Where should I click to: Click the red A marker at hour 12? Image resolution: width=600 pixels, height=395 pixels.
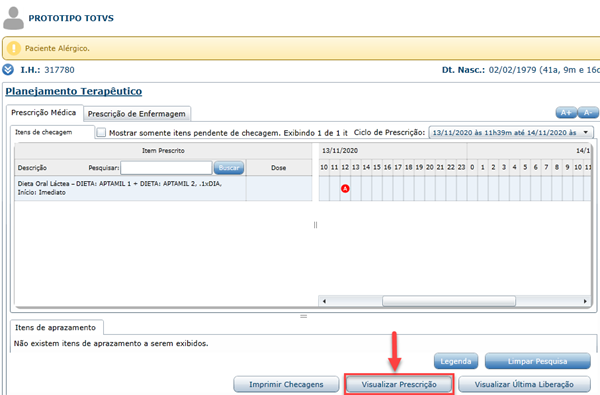click(x=345, y=188)
